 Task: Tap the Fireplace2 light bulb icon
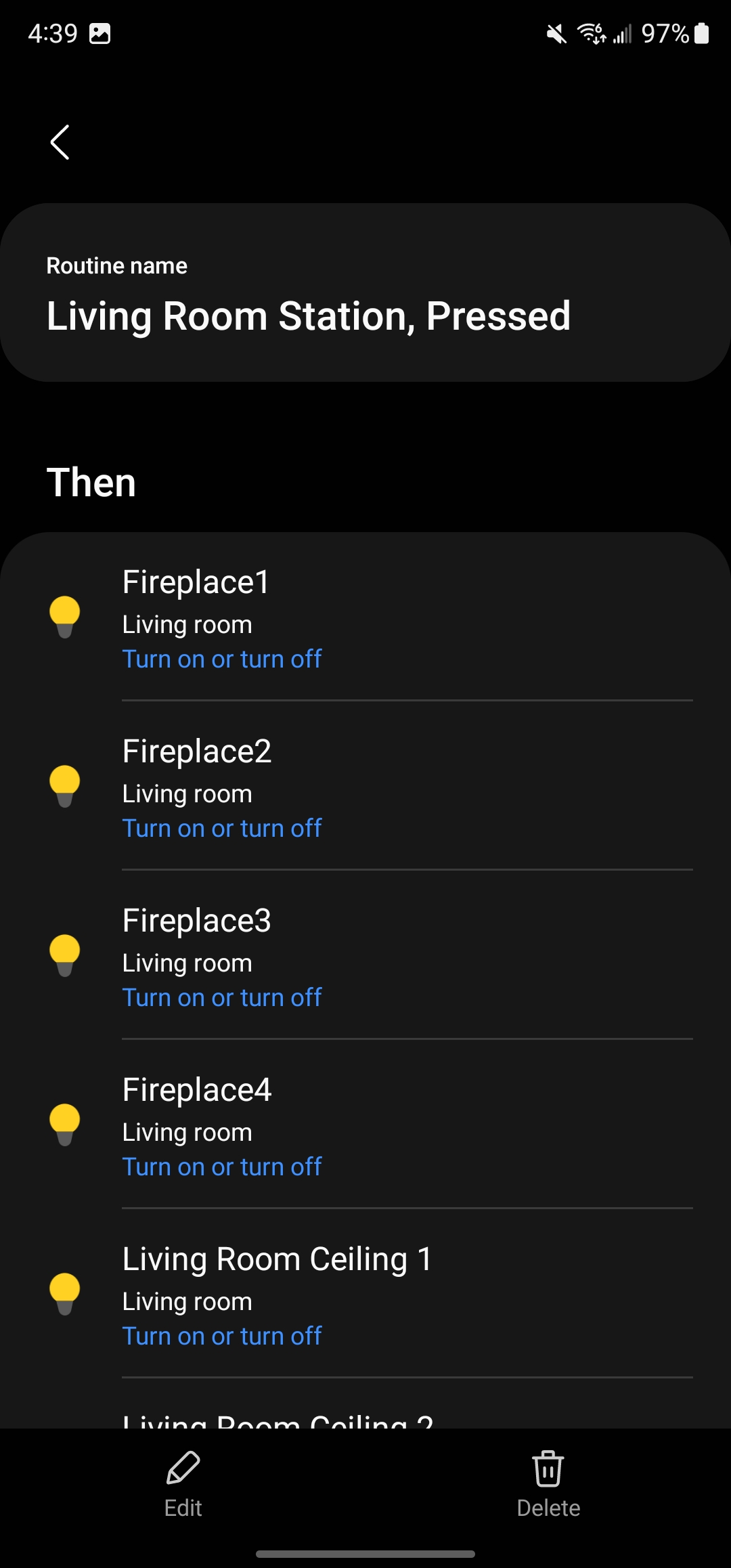(x=65, y=786)
